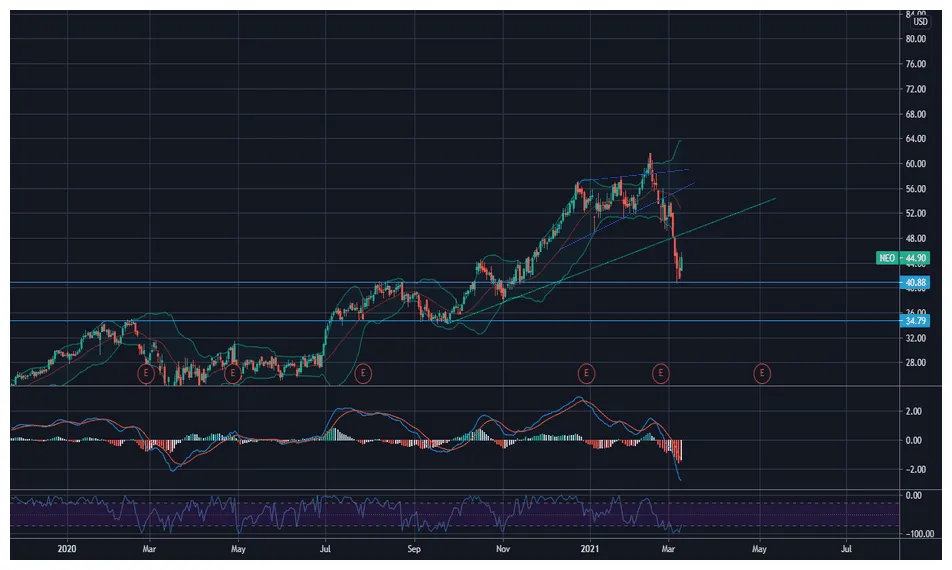Viewport: 952px width, 570px height.
Task: Open the earnings E marker near March 2021
Action: tap(660, 373)
